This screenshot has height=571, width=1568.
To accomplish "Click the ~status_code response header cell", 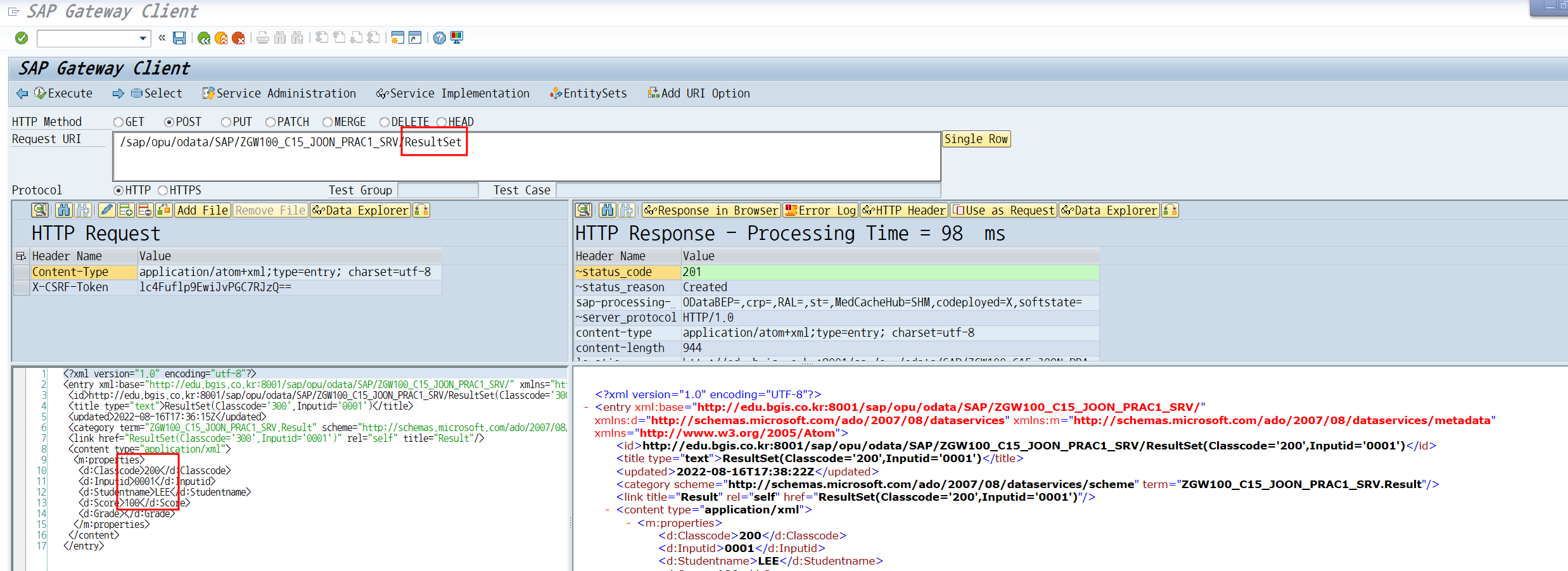I will pos(627,272).
